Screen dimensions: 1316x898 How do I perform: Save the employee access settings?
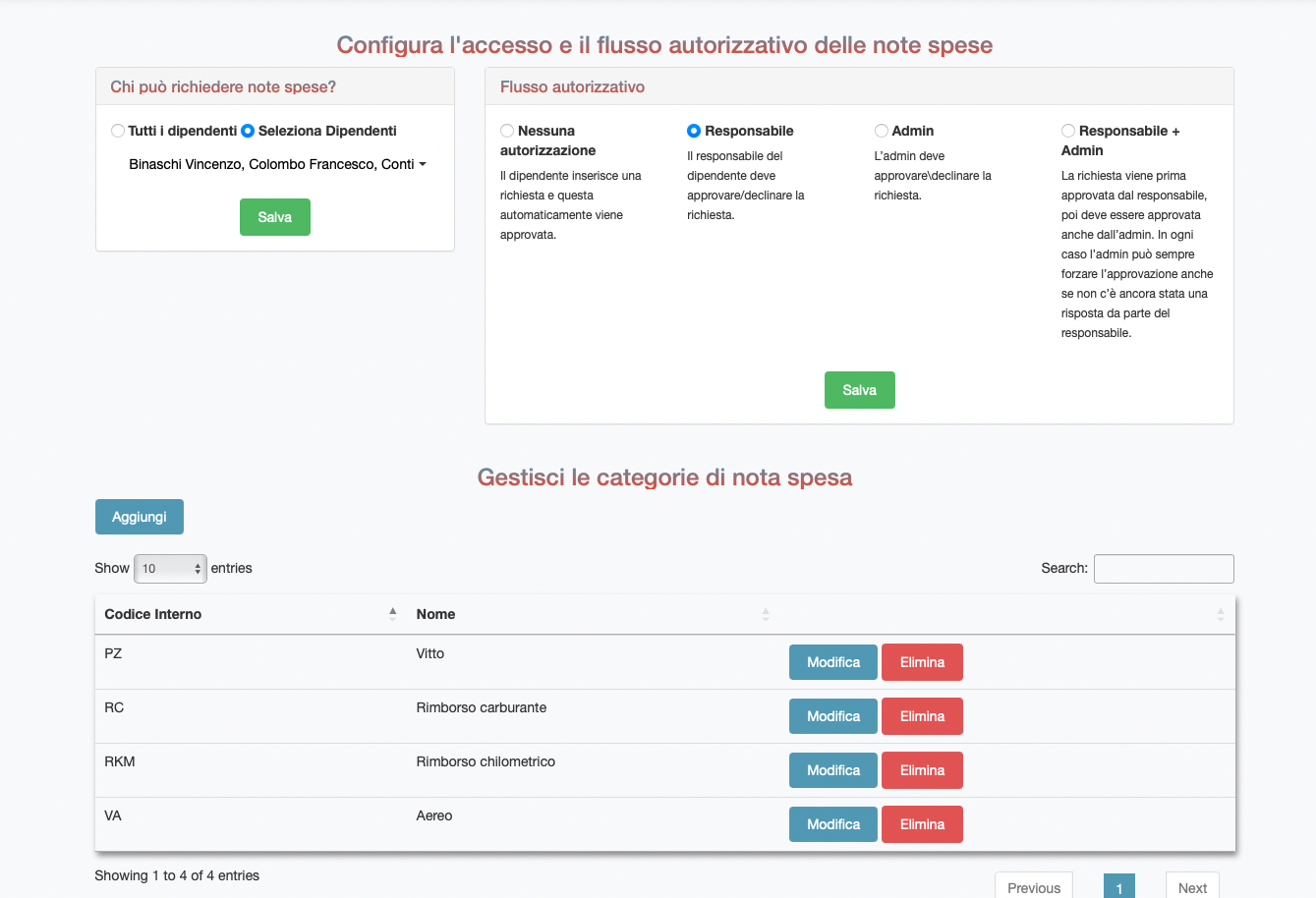click(x=274, y=217)
